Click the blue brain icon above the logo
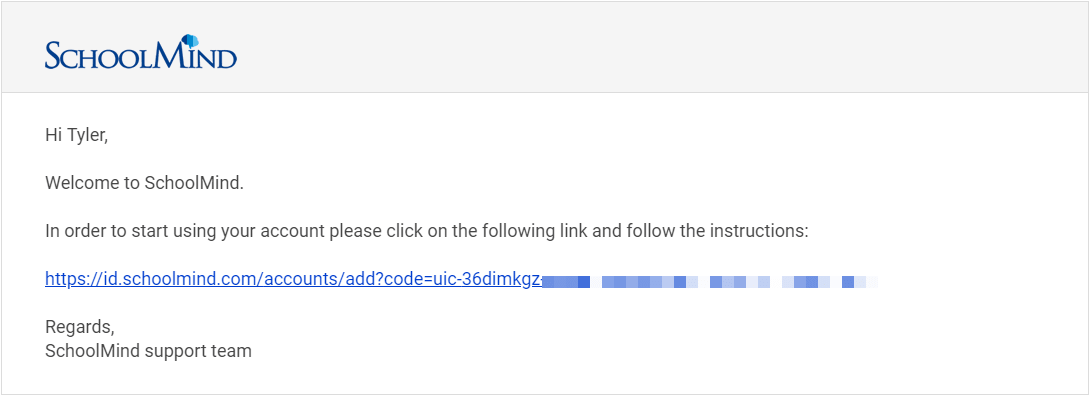This screenshot has height=396, width=1090. point(190,41)
